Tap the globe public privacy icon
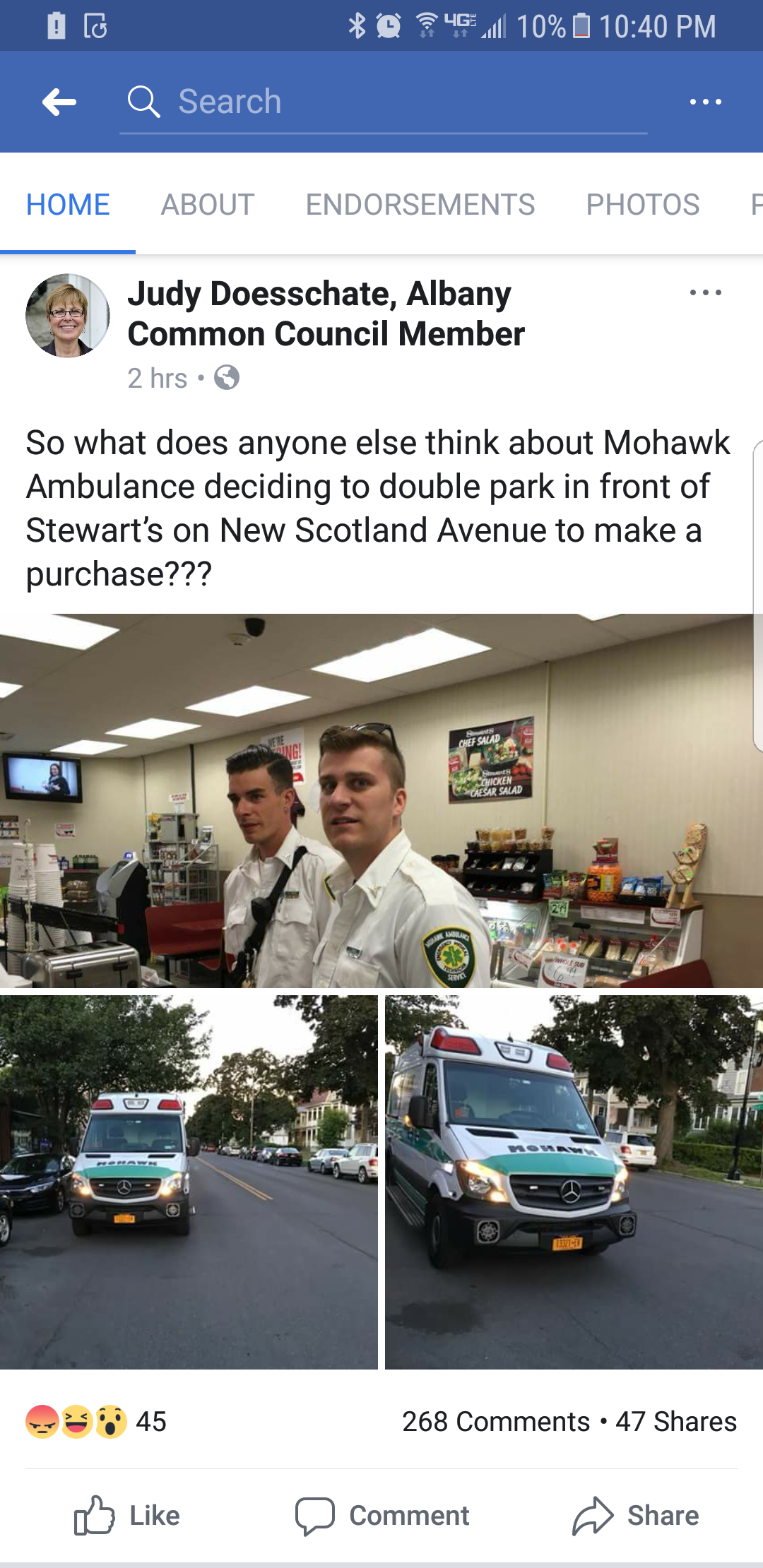 click(227, 378)
